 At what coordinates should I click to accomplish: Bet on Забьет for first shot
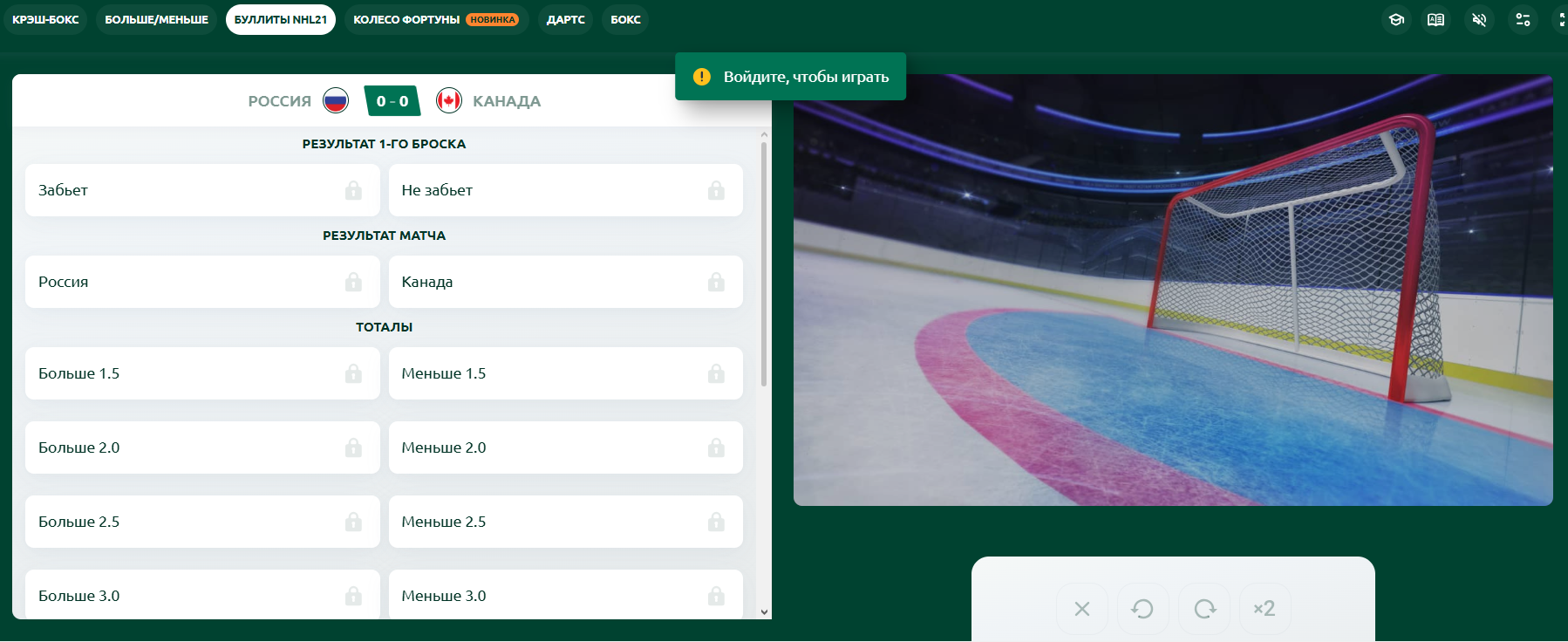202,190
